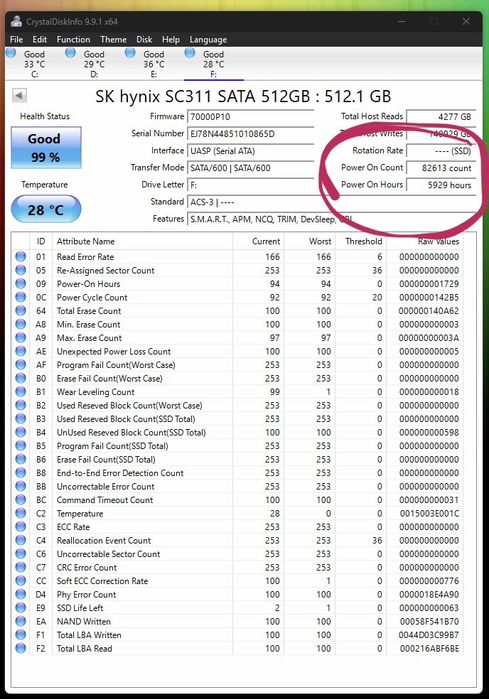Image resolution: width=489 pixels, height=699 pixels.
Task: Click Power On Count value 82613 count
Action: [x=441, y=168]
